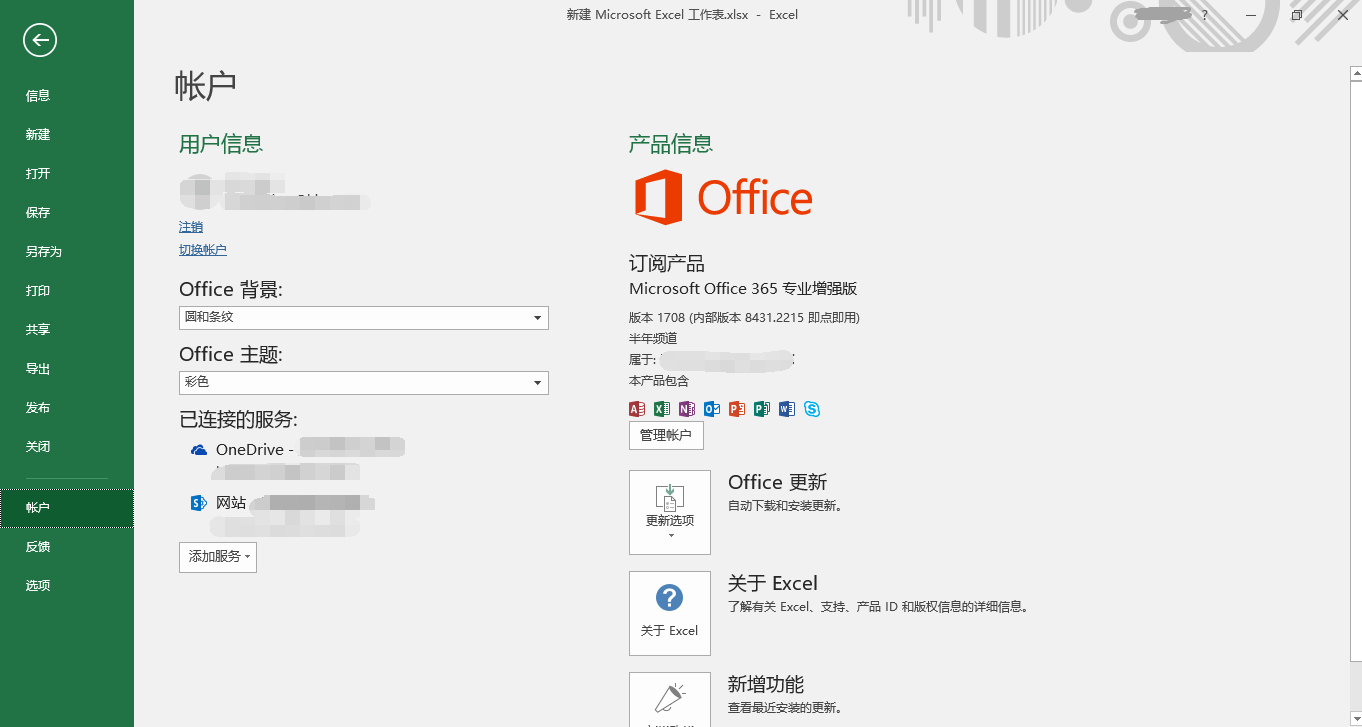Click the scrollbar down arrow
1362x727 pixels.
(1355, 720)
